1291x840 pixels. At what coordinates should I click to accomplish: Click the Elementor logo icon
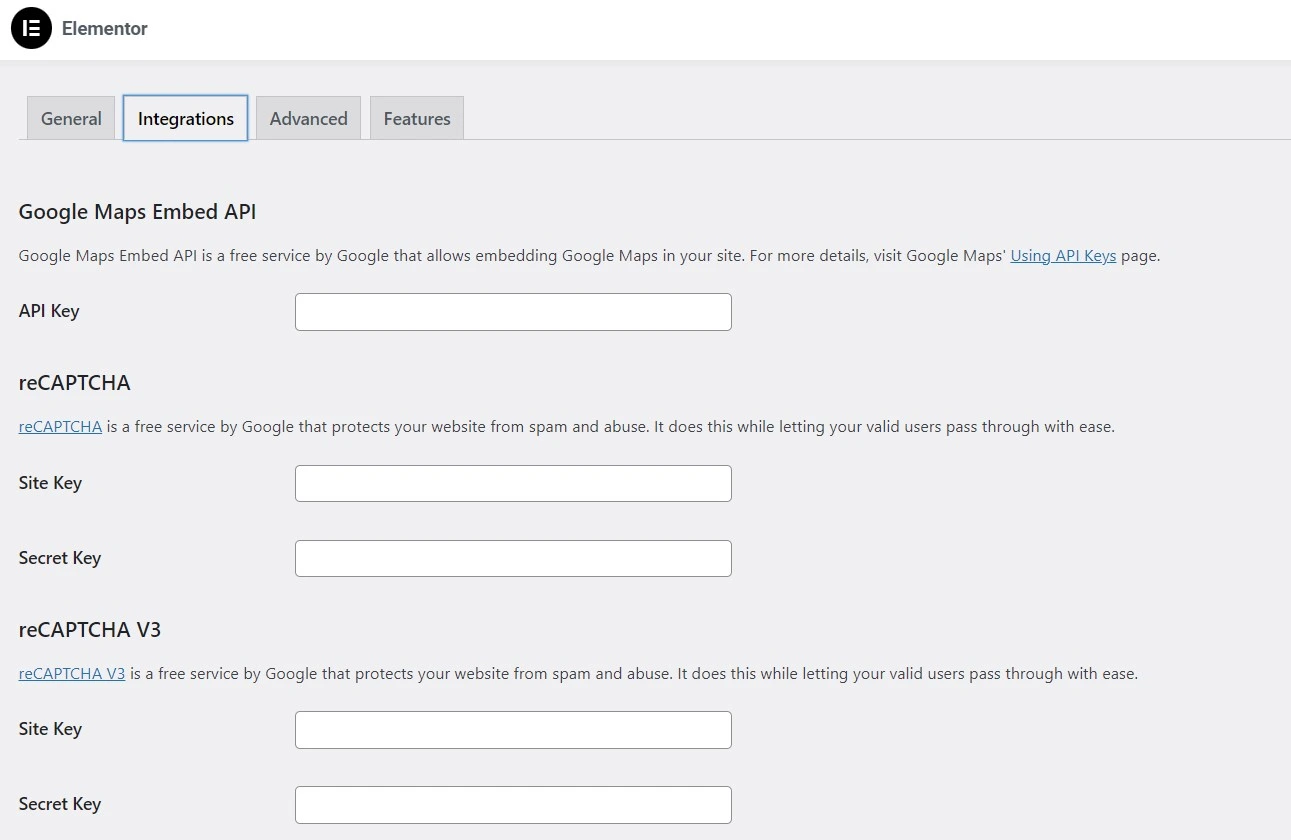tap(31, 29)
